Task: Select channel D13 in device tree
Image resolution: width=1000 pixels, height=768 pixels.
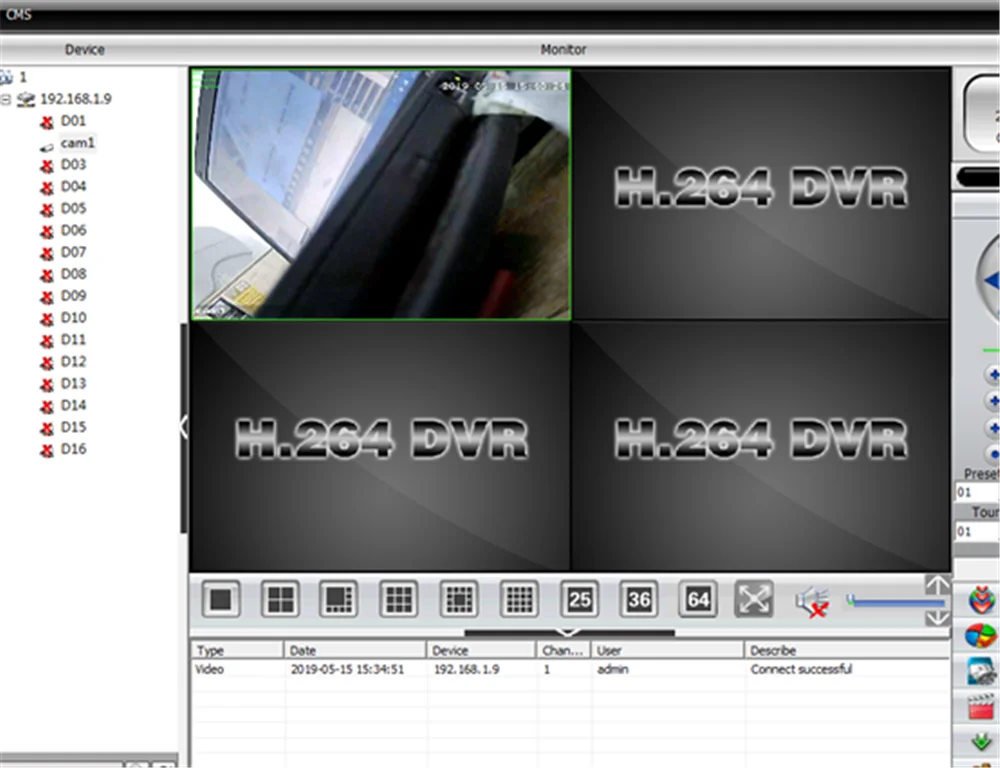Action: tap(73, 383)
